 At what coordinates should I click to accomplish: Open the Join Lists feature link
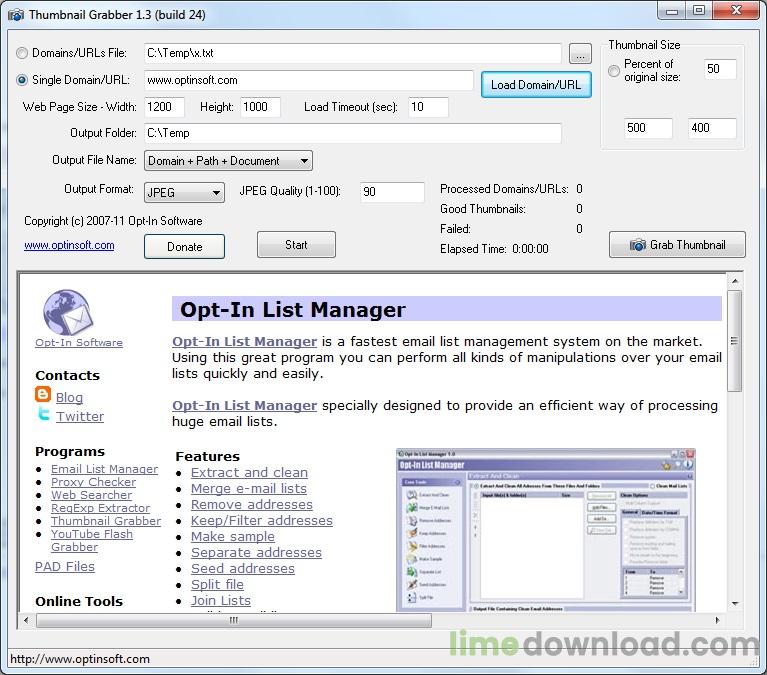point(221,601)
